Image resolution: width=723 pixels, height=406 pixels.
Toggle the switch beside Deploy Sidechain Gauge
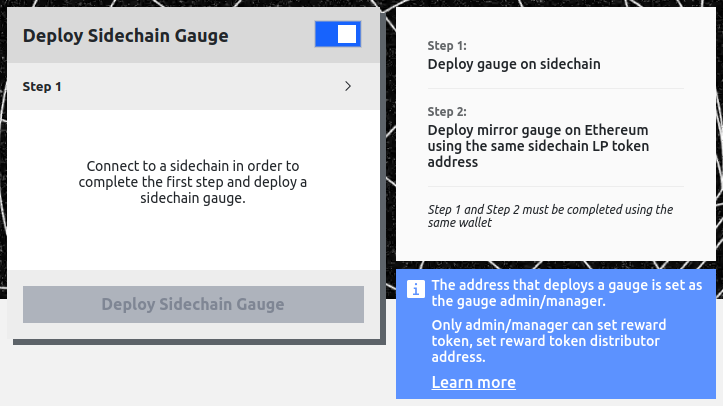[x=337, y=35]
